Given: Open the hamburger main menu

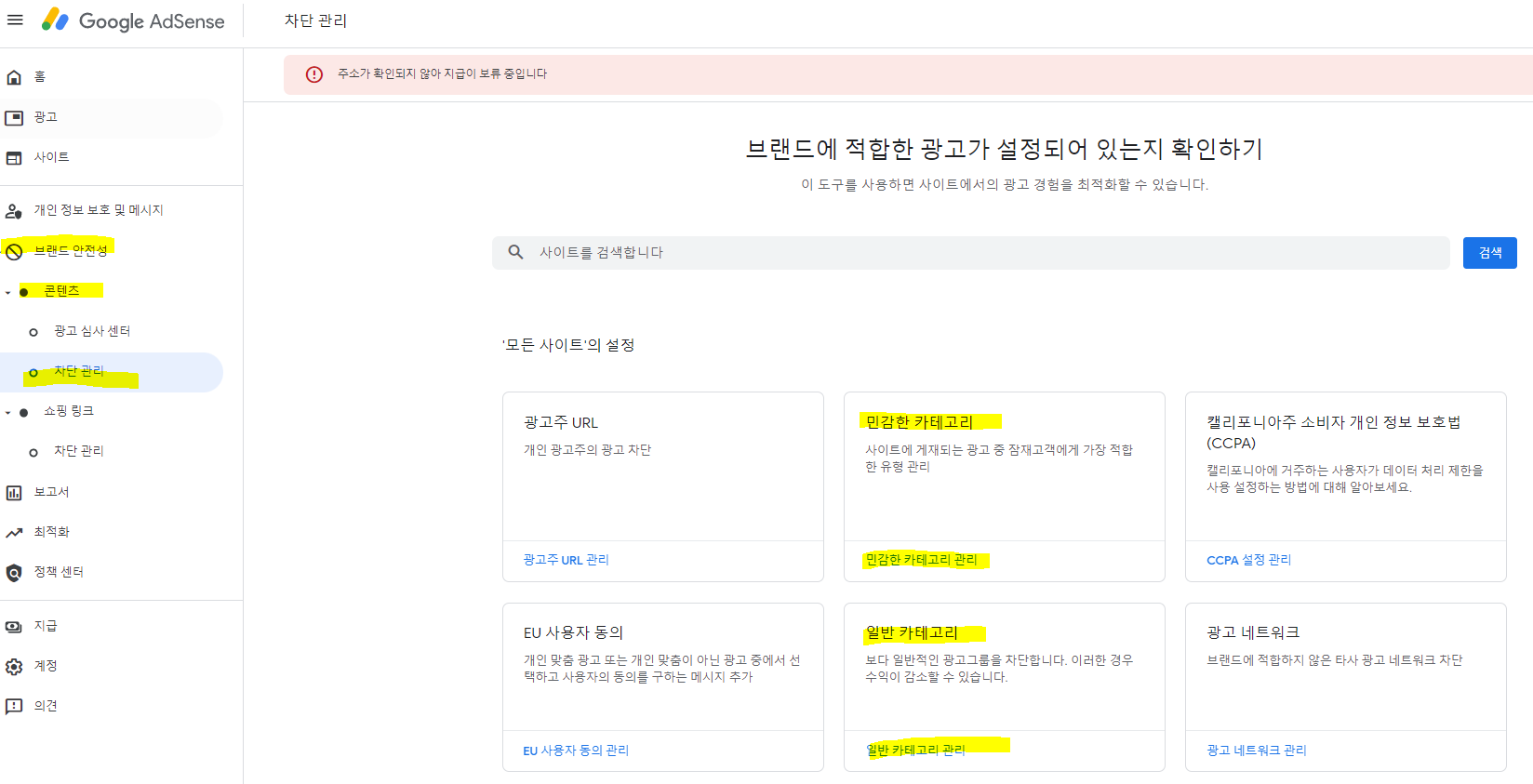Looking at the screenshot, I should click(x=15, y=20).
